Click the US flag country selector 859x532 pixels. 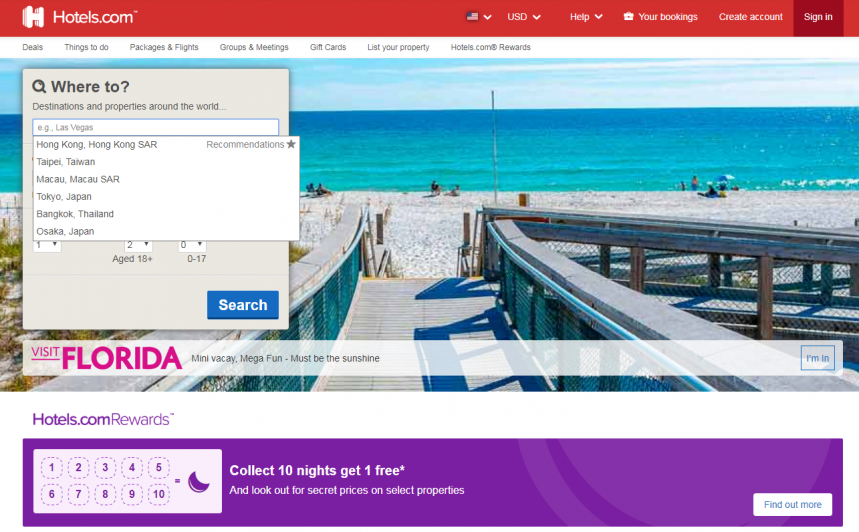(479, 17)
